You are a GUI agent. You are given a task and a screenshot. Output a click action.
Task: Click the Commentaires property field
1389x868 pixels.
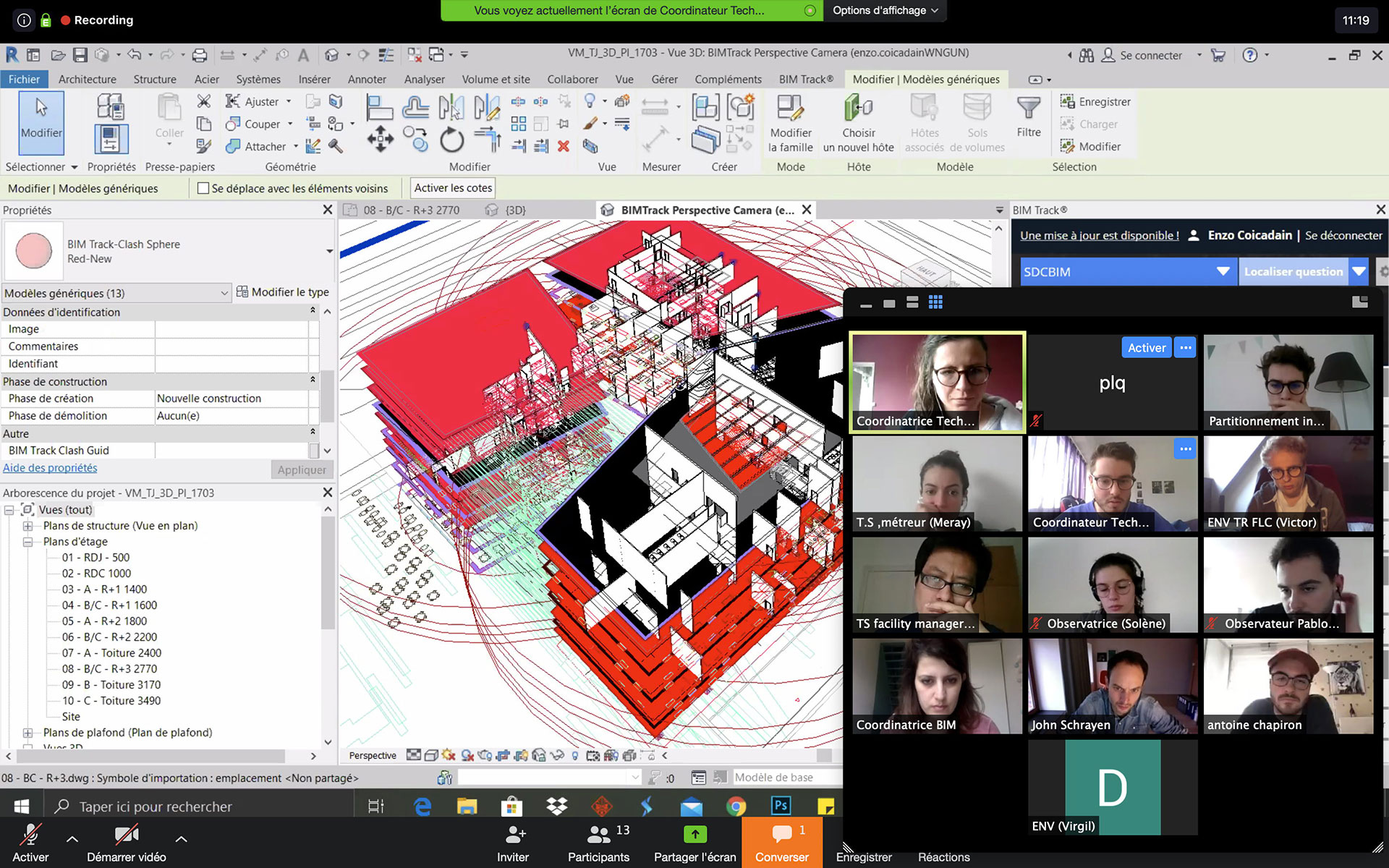point(231,346)
